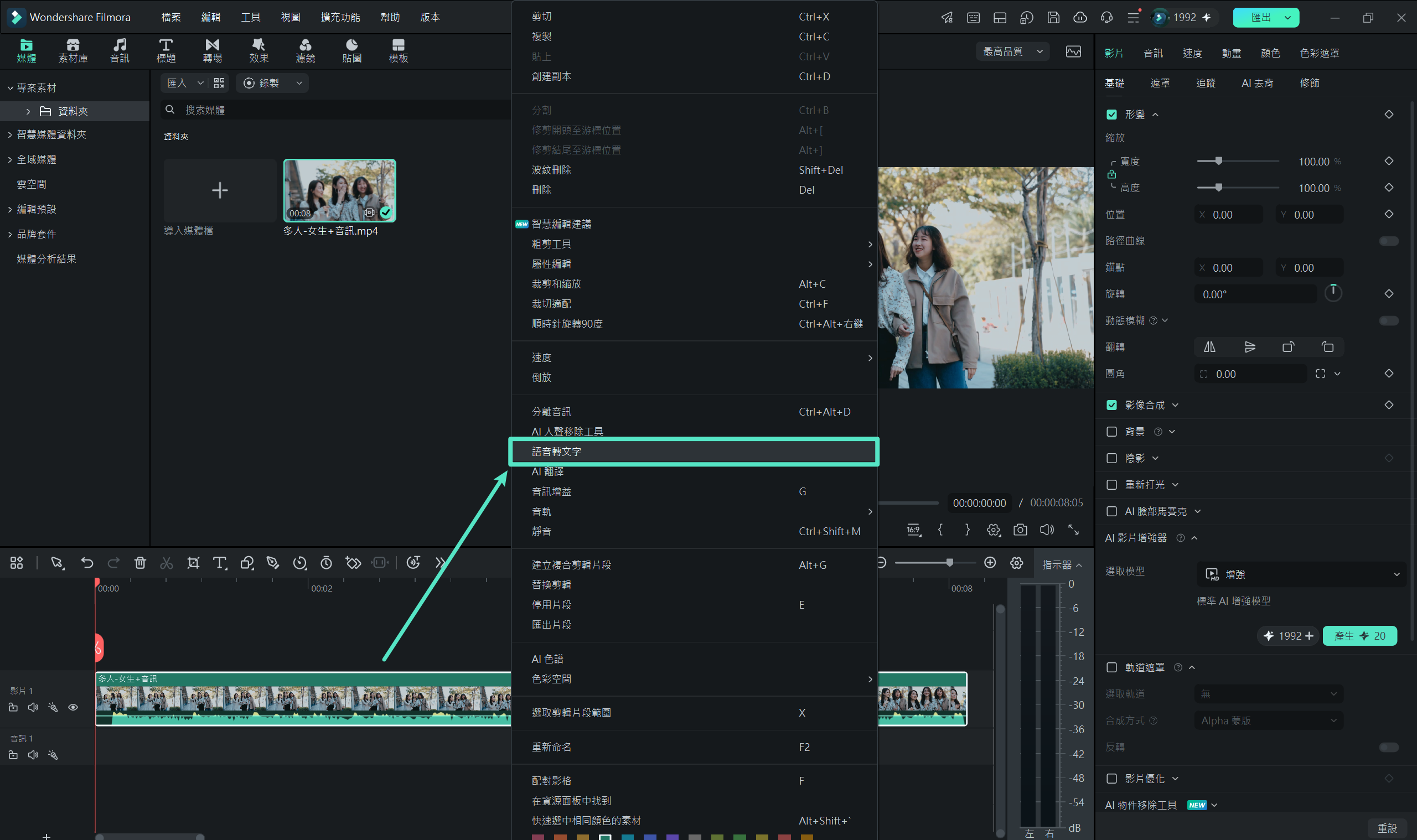Hide the 影片 1 track with eye icon
Image resolution: width=1417 pixels, height=840 pixels.
pyautogui.click(x=73, y=707)
